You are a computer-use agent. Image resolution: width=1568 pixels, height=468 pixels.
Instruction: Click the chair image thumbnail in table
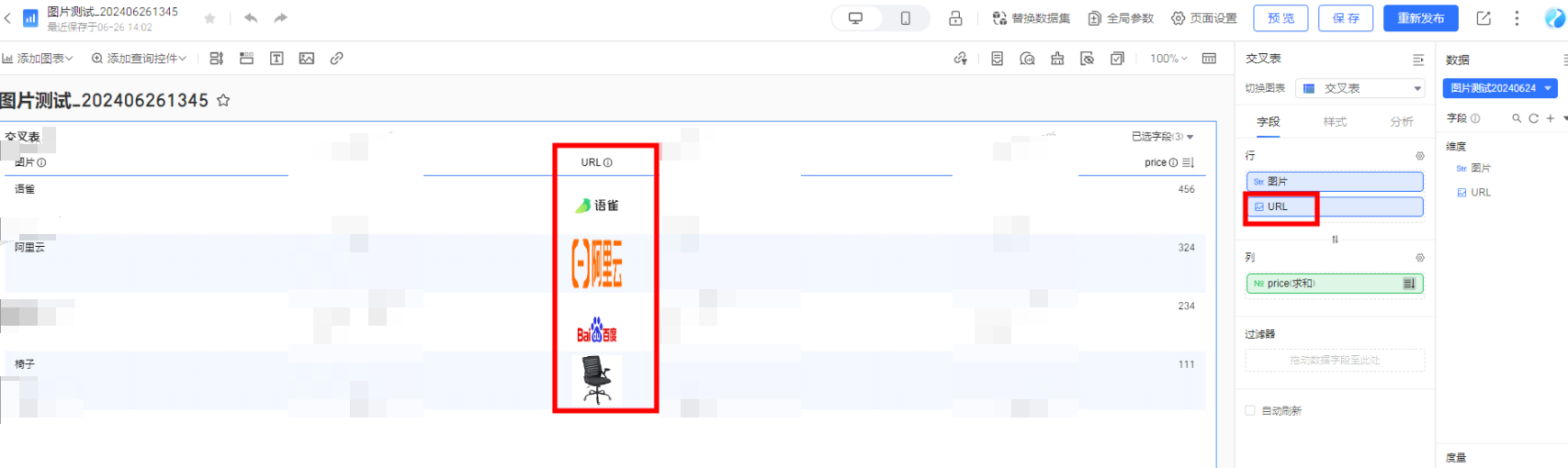coord(597,380)
